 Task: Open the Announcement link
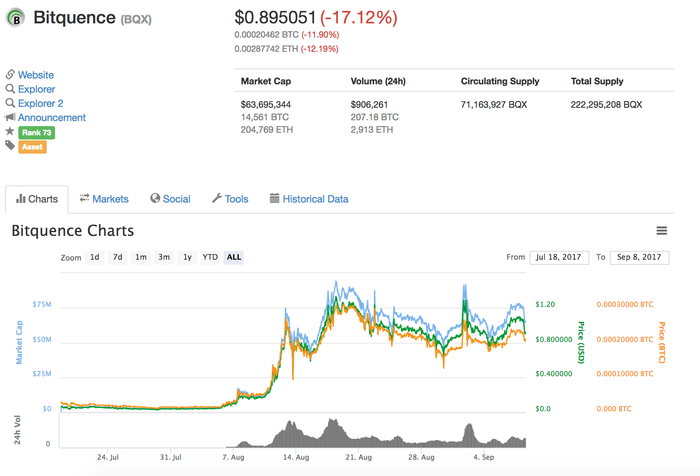[52, 118]
